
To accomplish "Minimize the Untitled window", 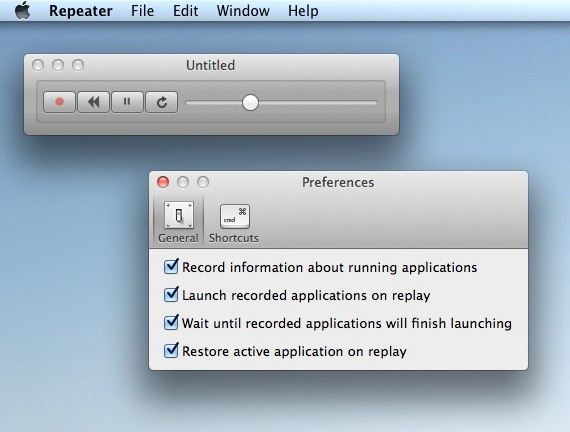I will pos(58,65).
